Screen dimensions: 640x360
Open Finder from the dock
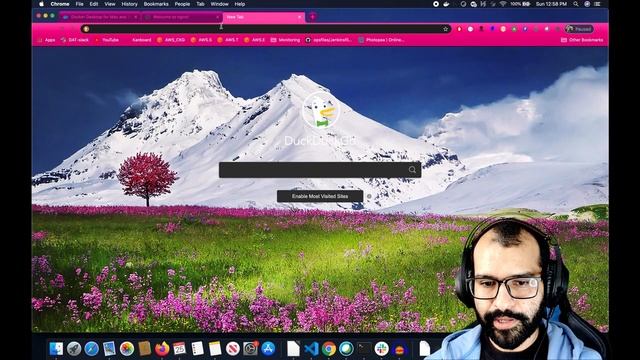(x=56, y=349)
